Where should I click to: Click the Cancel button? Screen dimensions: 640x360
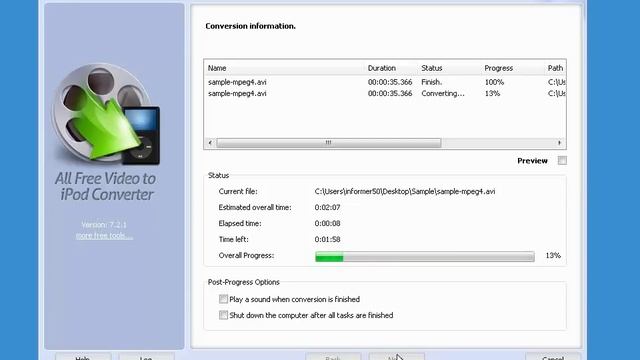[x=553, y=357]
